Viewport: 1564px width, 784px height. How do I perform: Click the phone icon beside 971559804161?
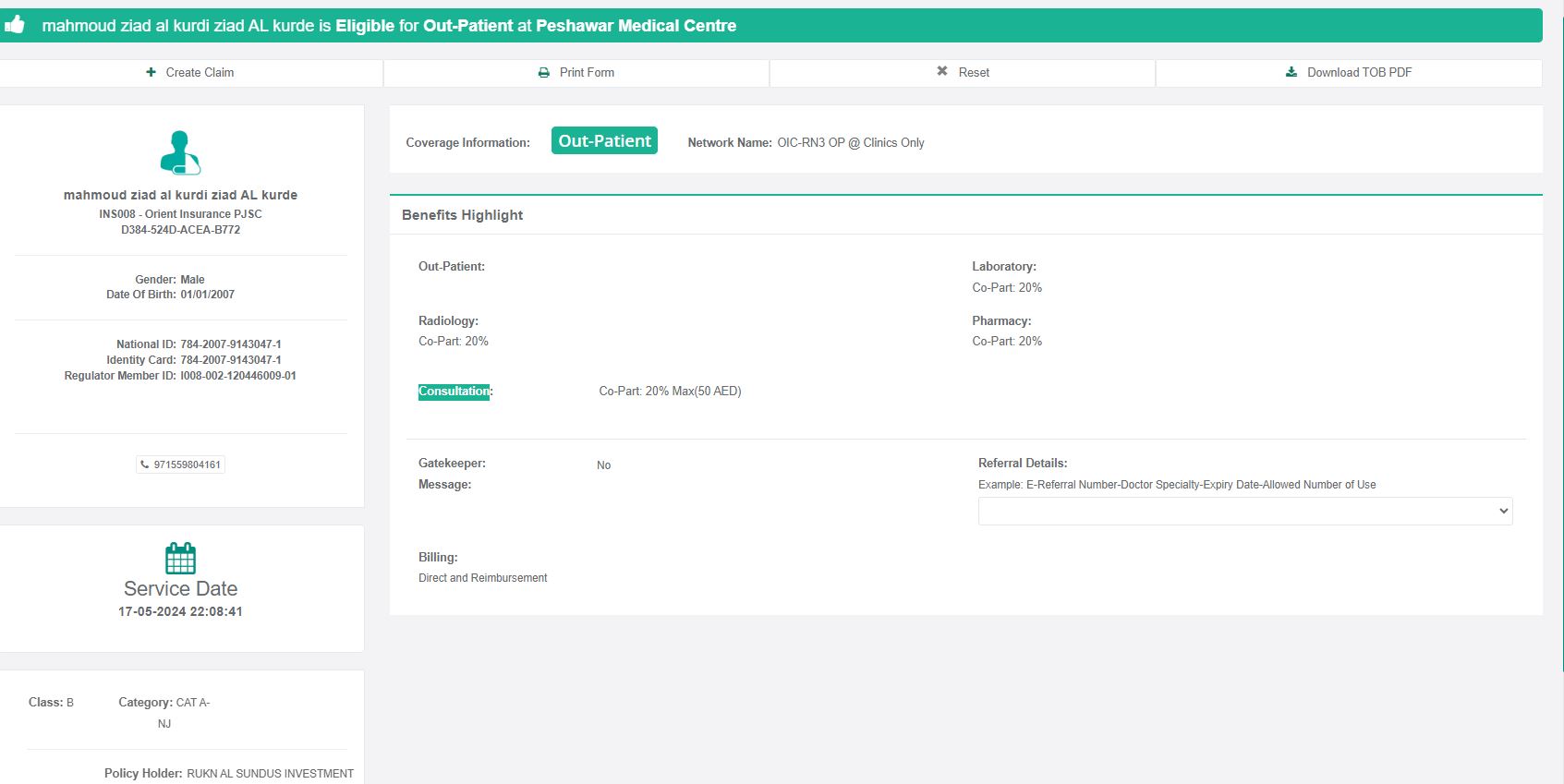click(x=145, y=464)
